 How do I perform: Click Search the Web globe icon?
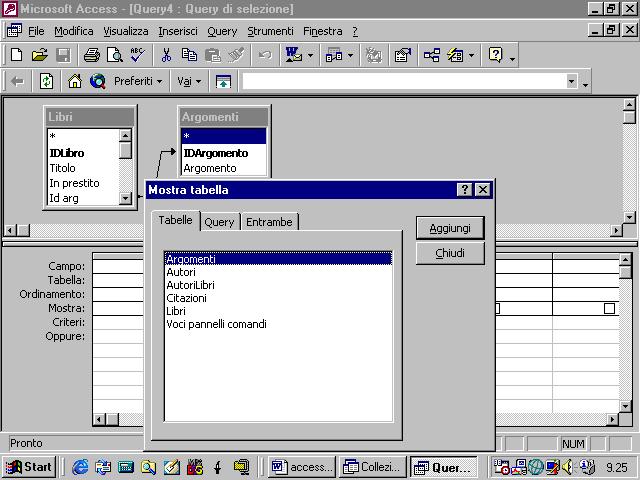click(98, 81)
